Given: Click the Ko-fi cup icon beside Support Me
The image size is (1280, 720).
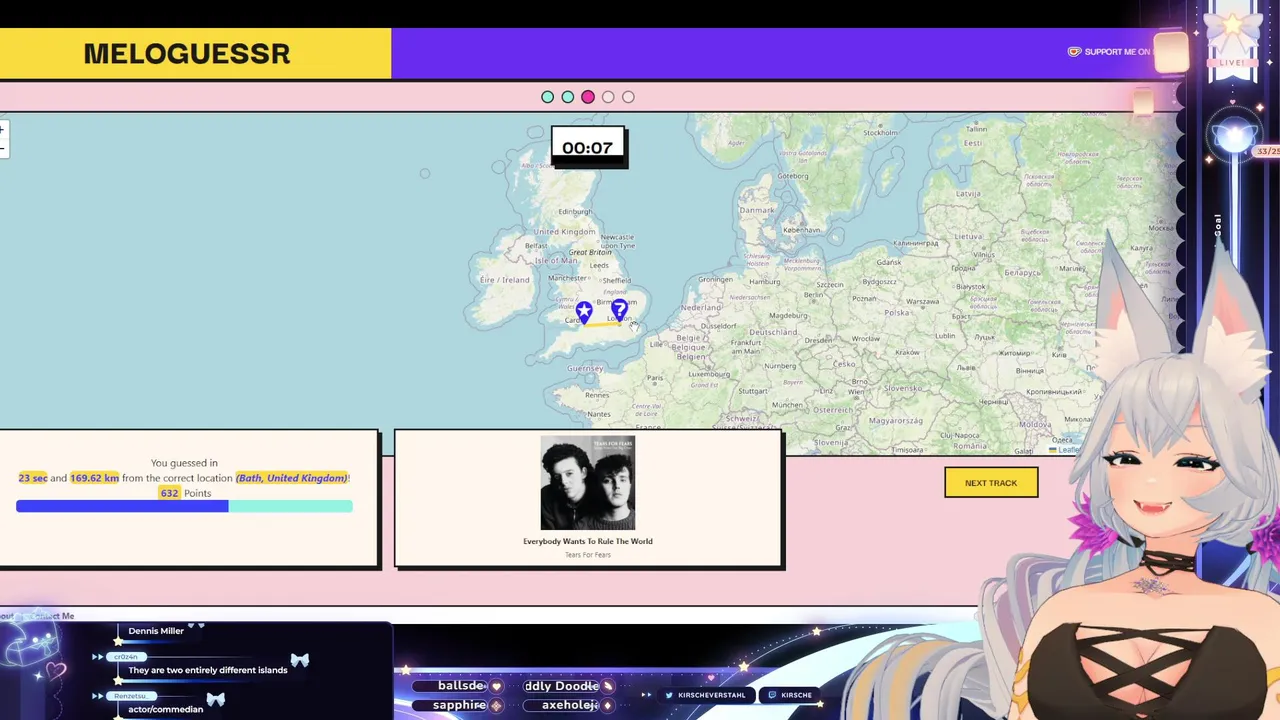Looking at the screenshot, I should [1075, 52].
